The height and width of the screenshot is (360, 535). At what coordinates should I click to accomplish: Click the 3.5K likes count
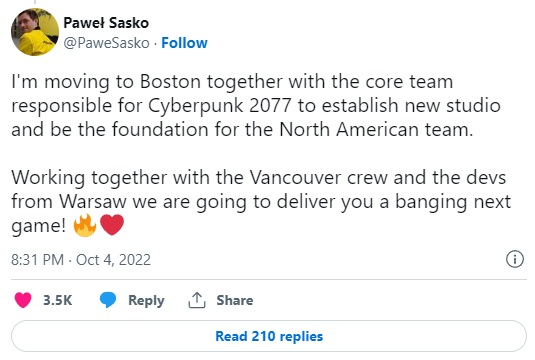pyautogui.click(x=58, y=300)
